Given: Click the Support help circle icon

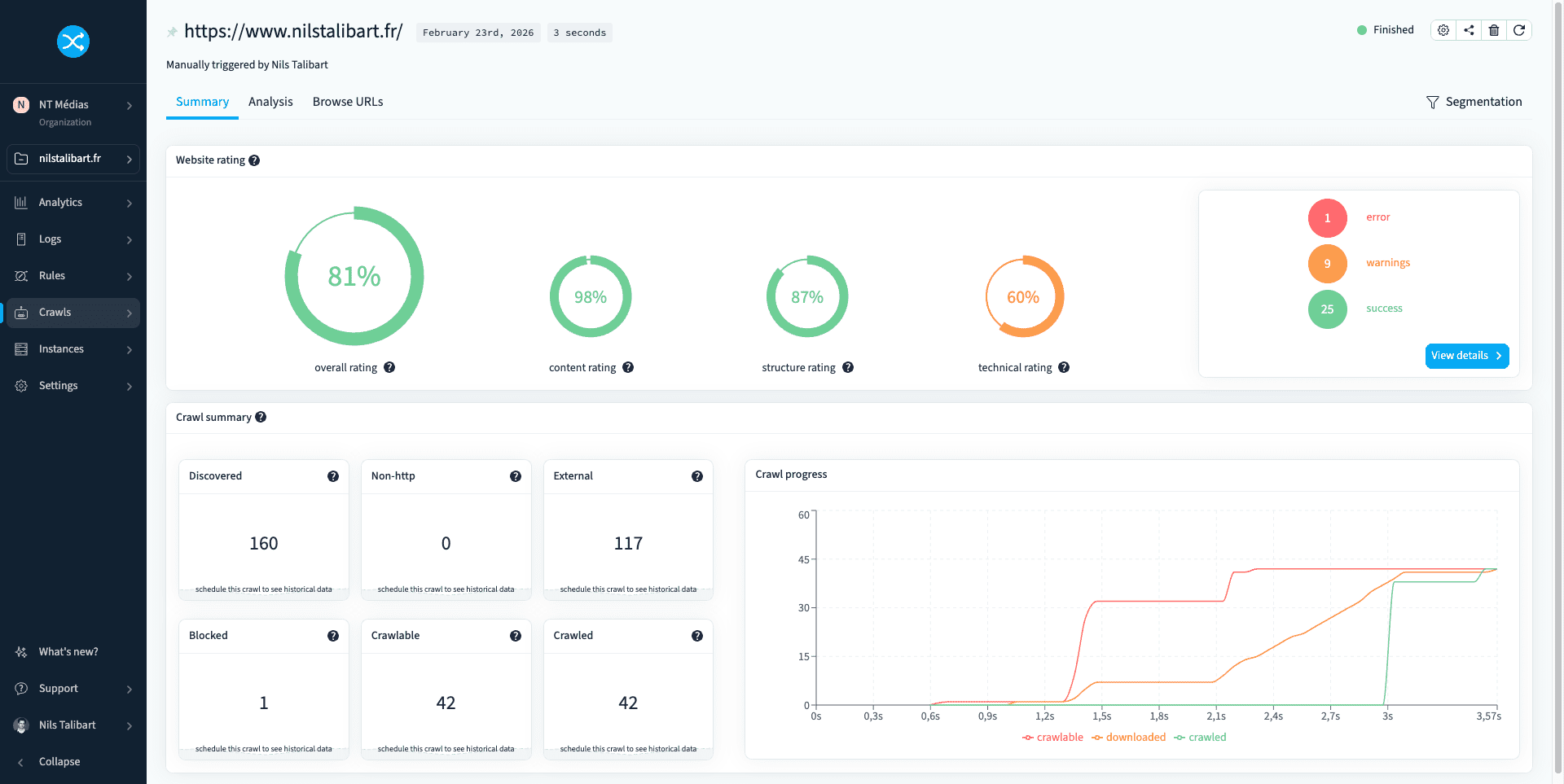Looking at the screenshot, I should coord(21,689).
